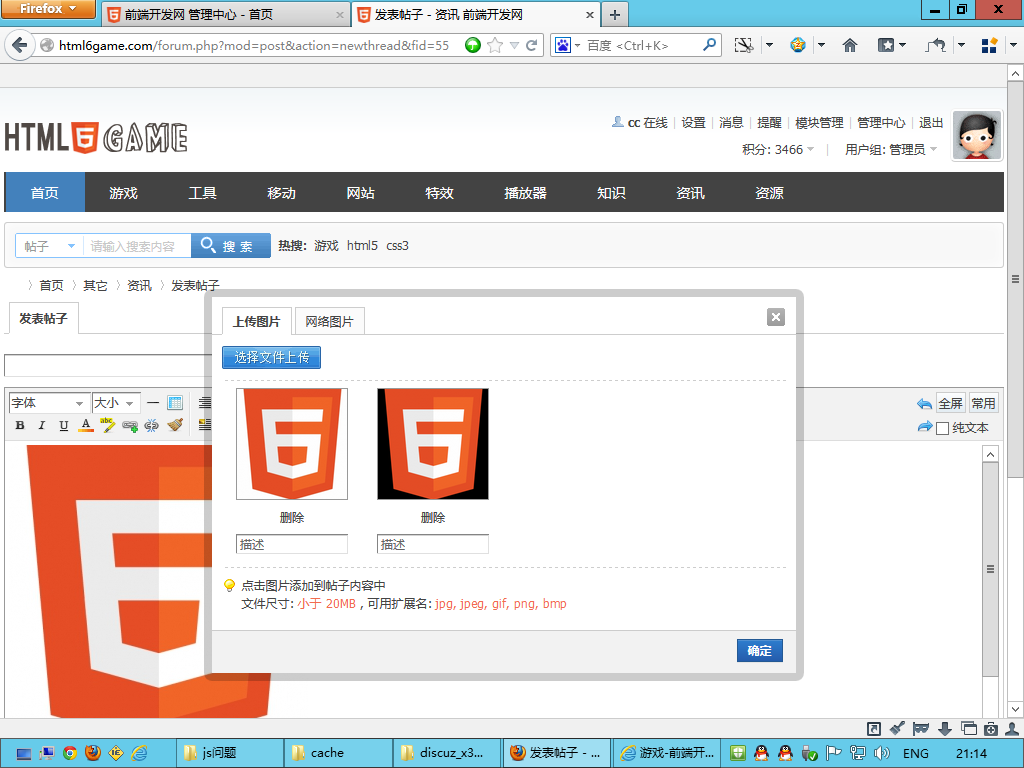
Task: Open Chrome from the taskbar
Action: pyautogui.click(x=70, y=753)
